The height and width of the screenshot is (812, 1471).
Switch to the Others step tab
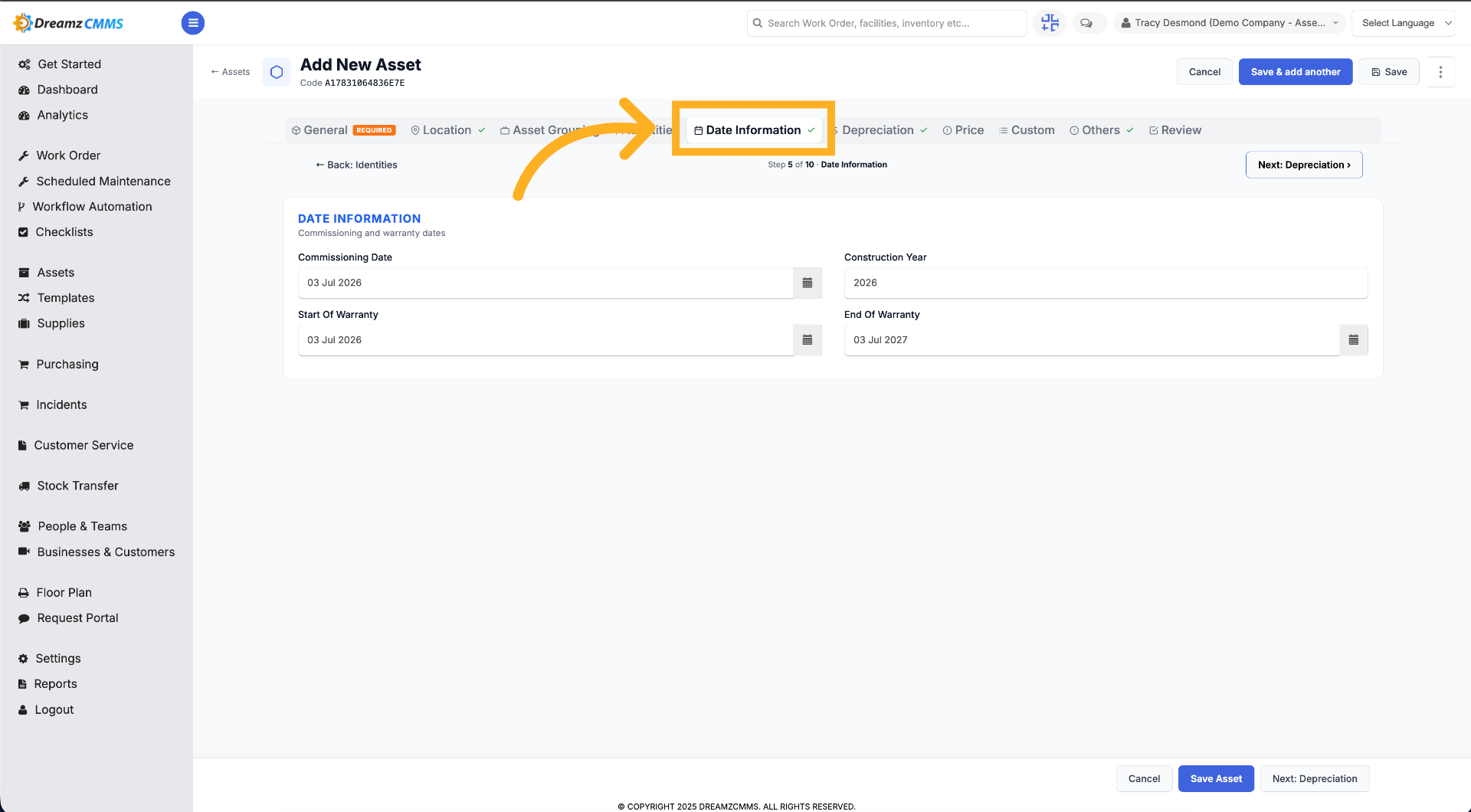click(1101, 130)
